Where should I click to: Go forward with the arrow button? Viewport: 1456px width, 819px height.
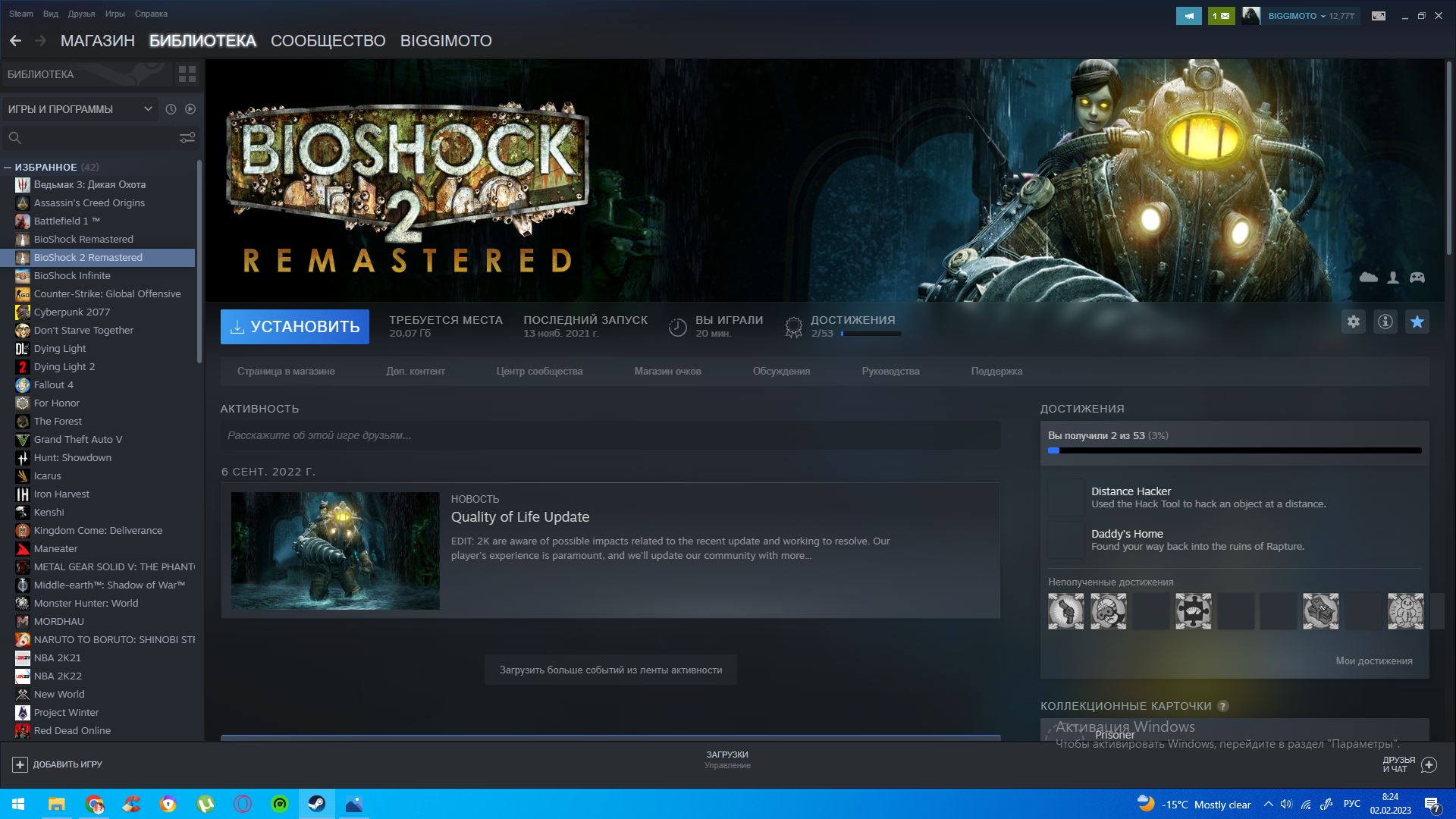tap(41, 41)
